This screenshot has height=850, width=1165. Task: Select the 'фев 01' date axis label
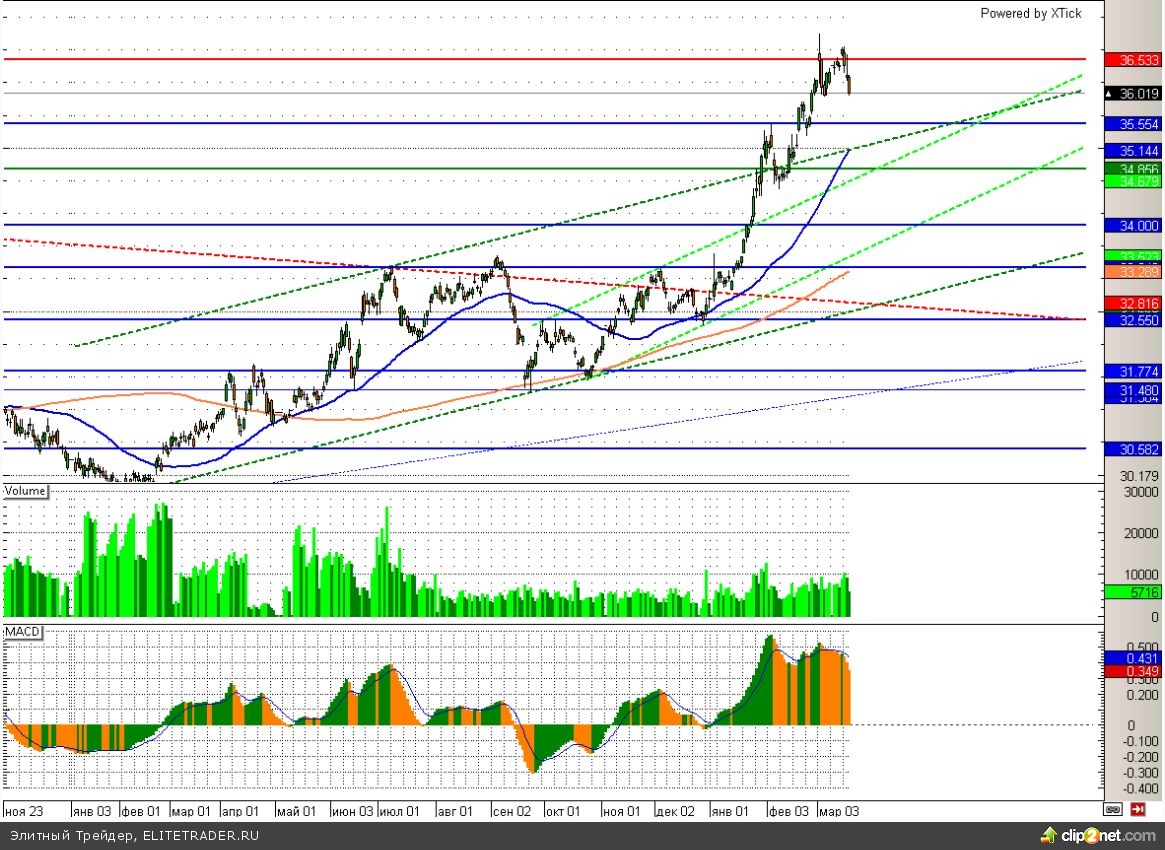click(x=140, y=811)
